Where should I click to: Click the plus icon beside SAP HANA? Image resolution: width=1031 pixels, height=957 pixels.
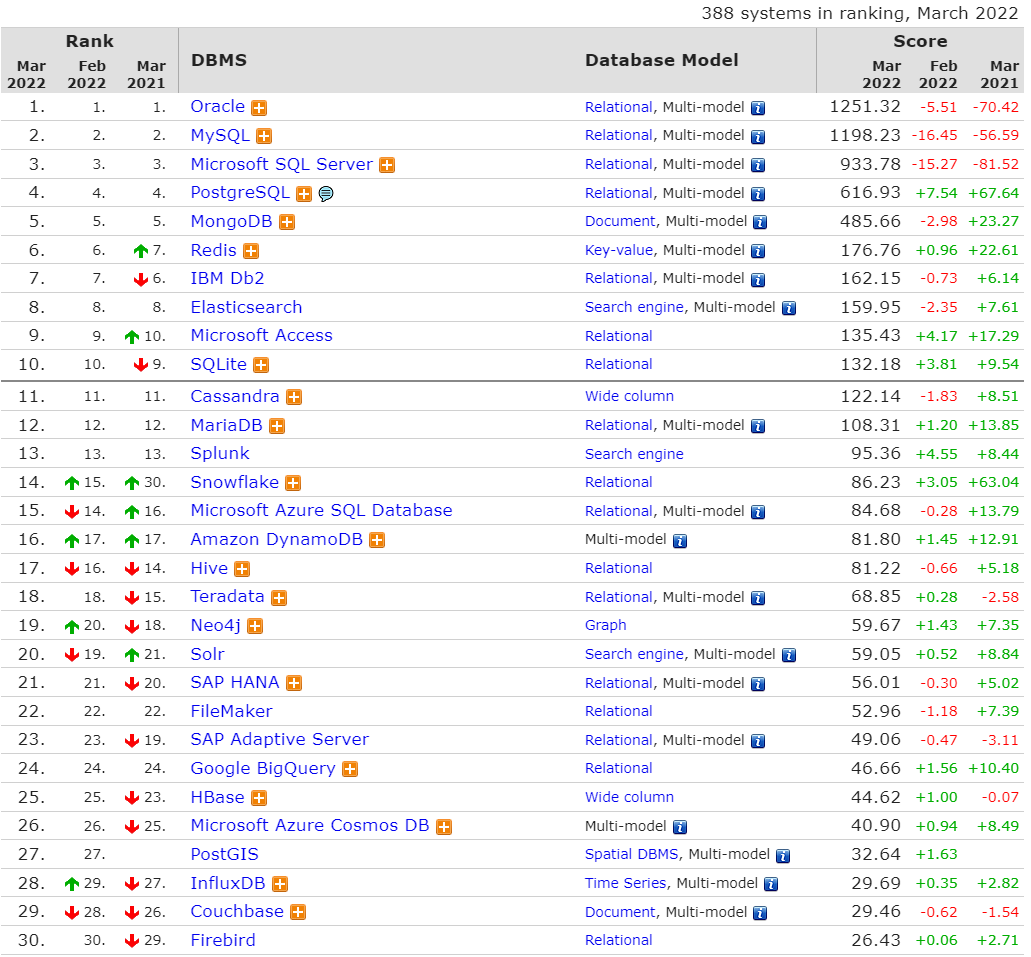[294, 683]
